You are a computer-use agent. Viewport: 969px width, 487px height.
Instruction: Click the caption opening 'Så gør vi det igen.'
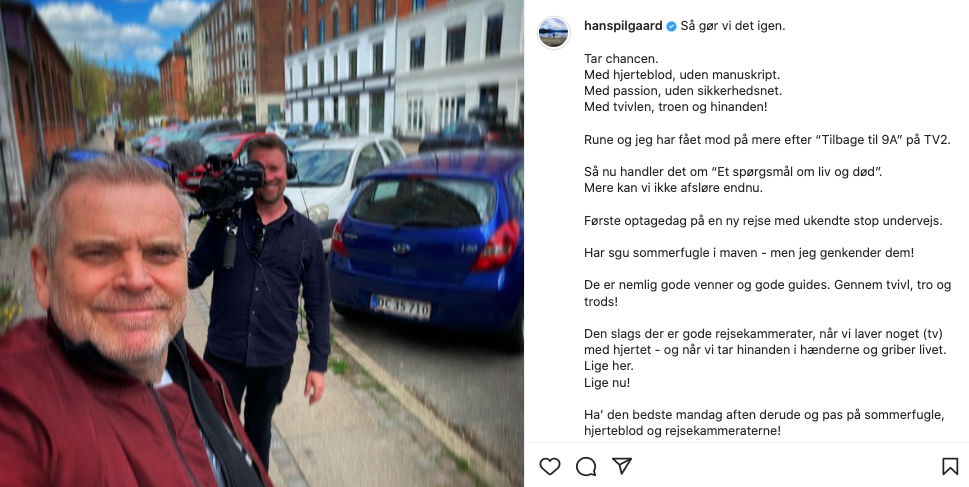733,26
